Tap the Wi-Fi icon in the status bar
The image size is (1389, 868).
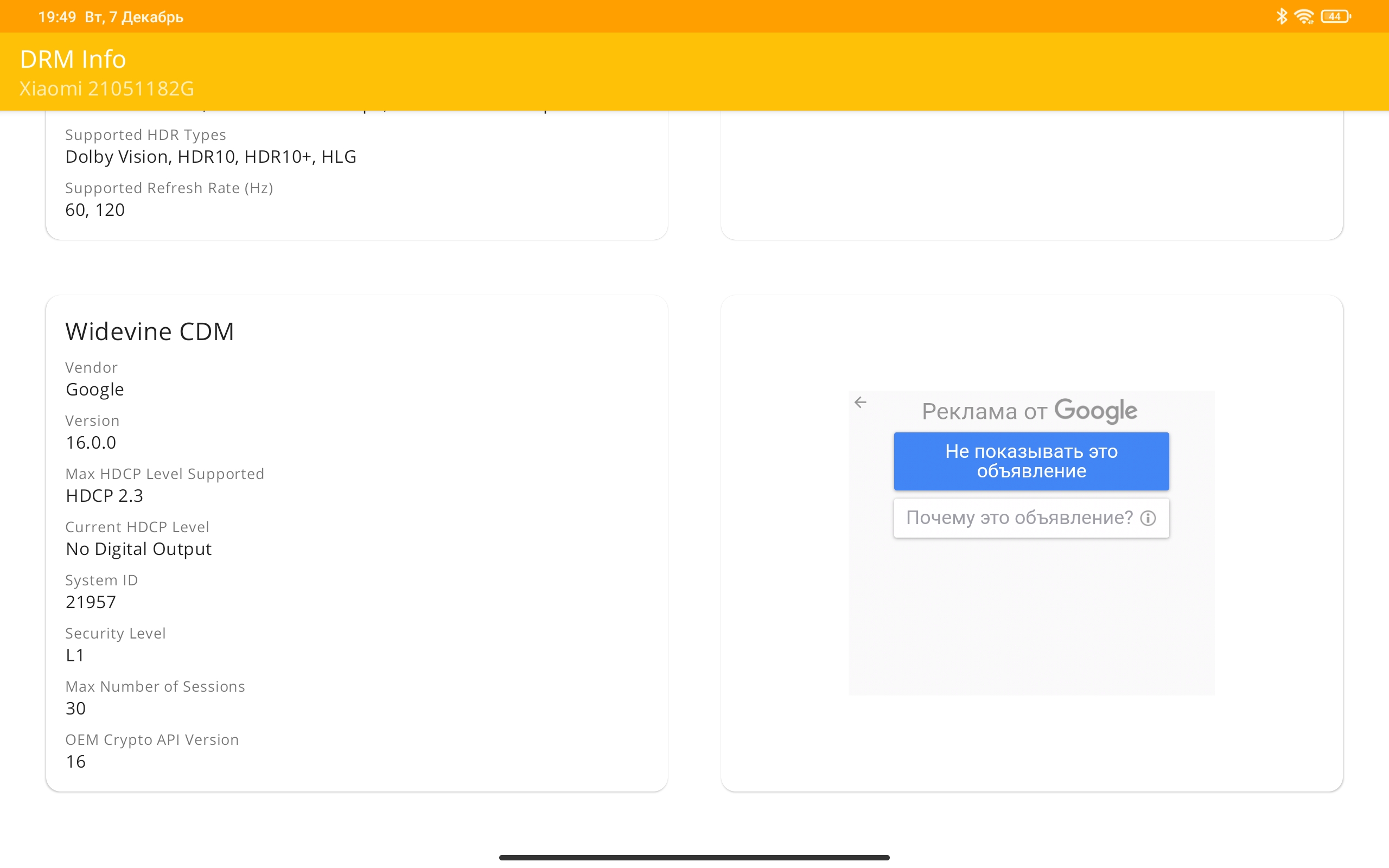pyautogui.click(x=1304, y=17)
